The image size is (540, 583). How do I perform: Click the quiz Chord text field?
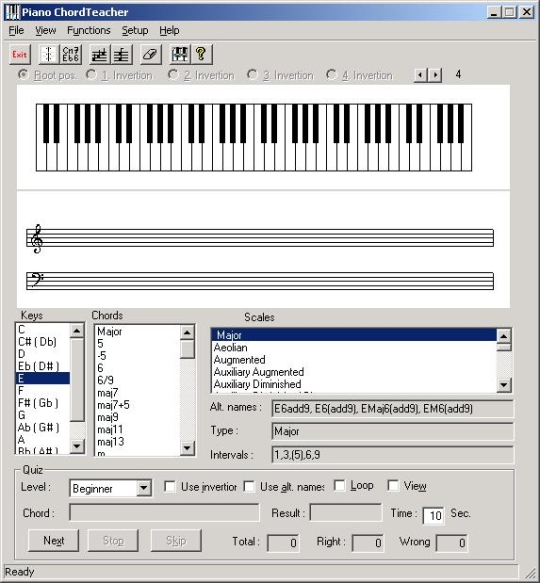(x=164, y=513)
